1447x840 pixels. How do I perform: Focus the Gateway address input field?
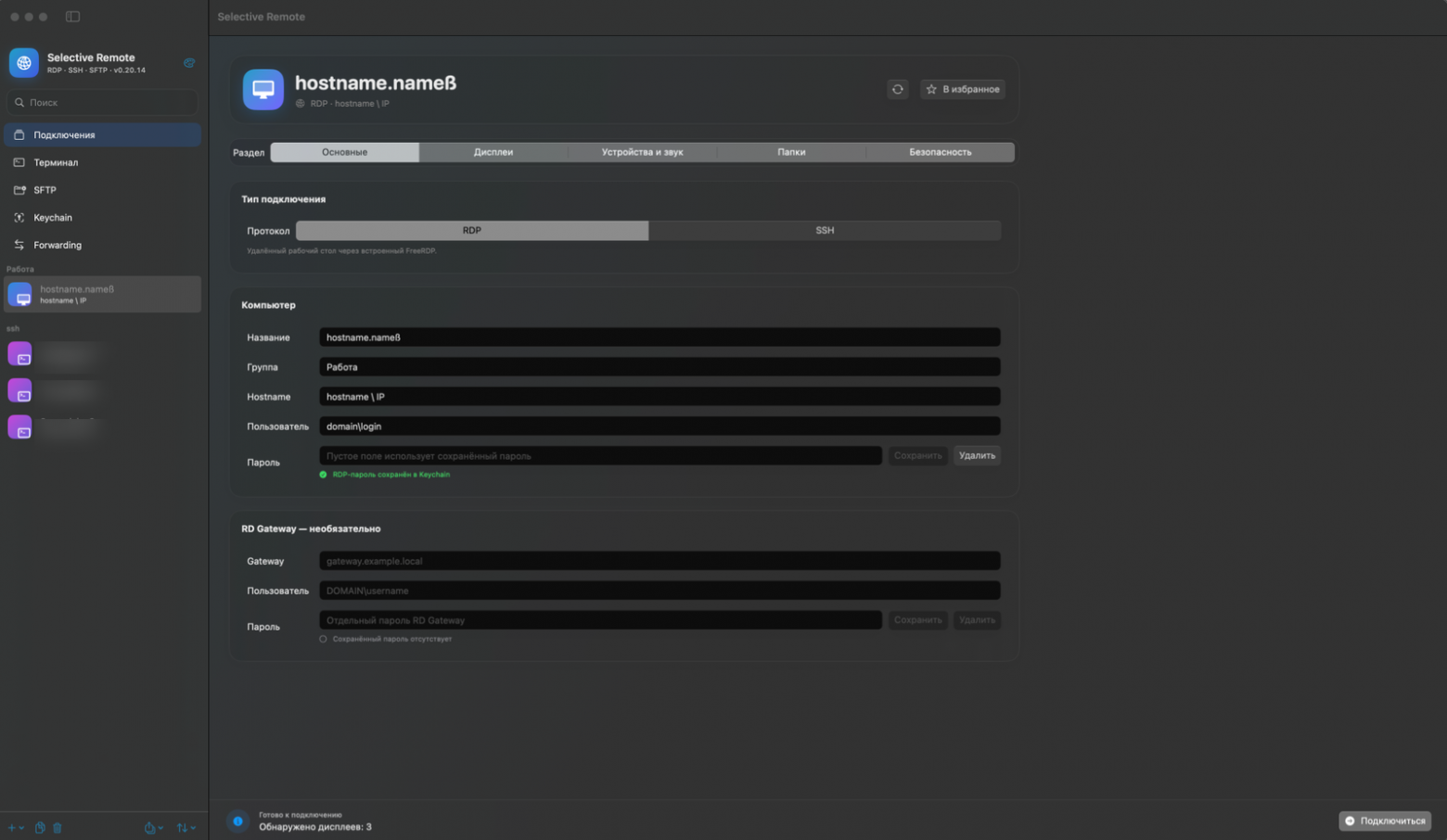(659, 561)
